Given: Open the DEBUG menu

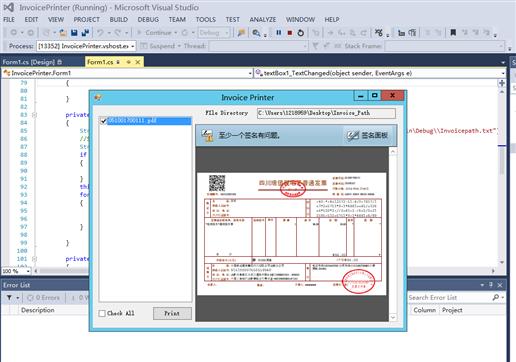Looking at the screenshot, I should [x=148, y=20].
